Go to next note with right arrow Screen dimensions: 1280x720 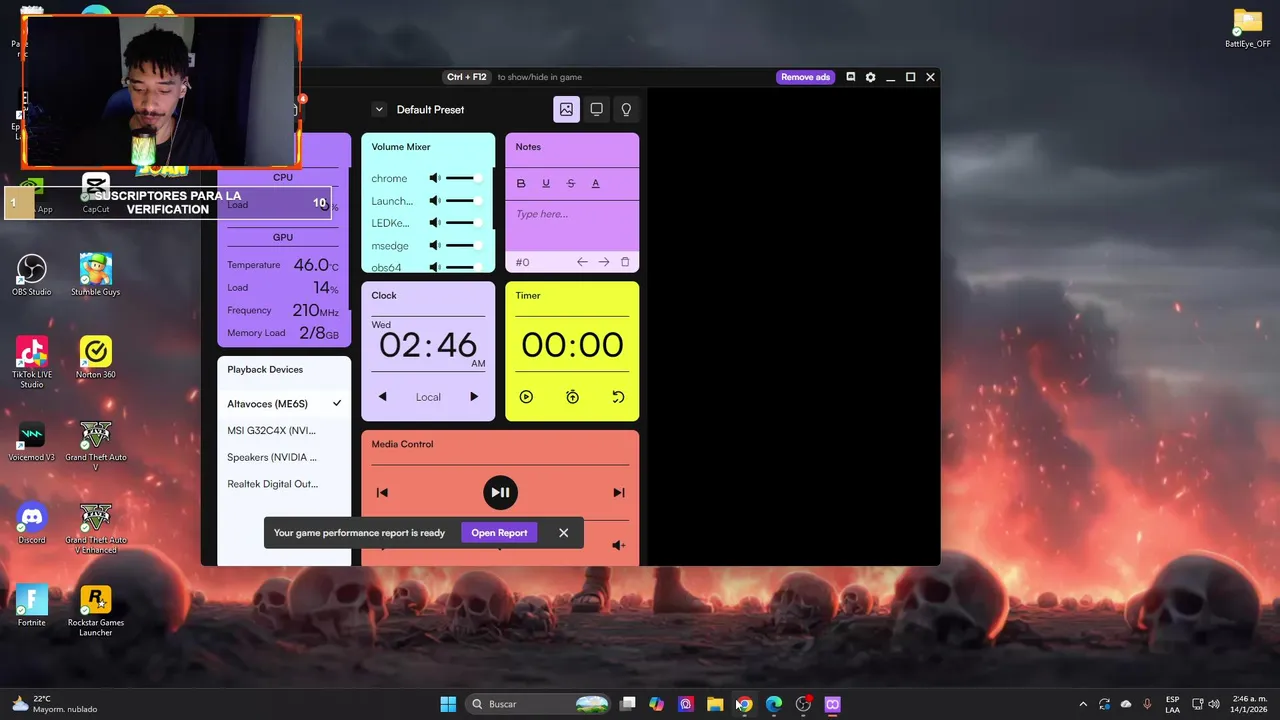tap(604, 262)
